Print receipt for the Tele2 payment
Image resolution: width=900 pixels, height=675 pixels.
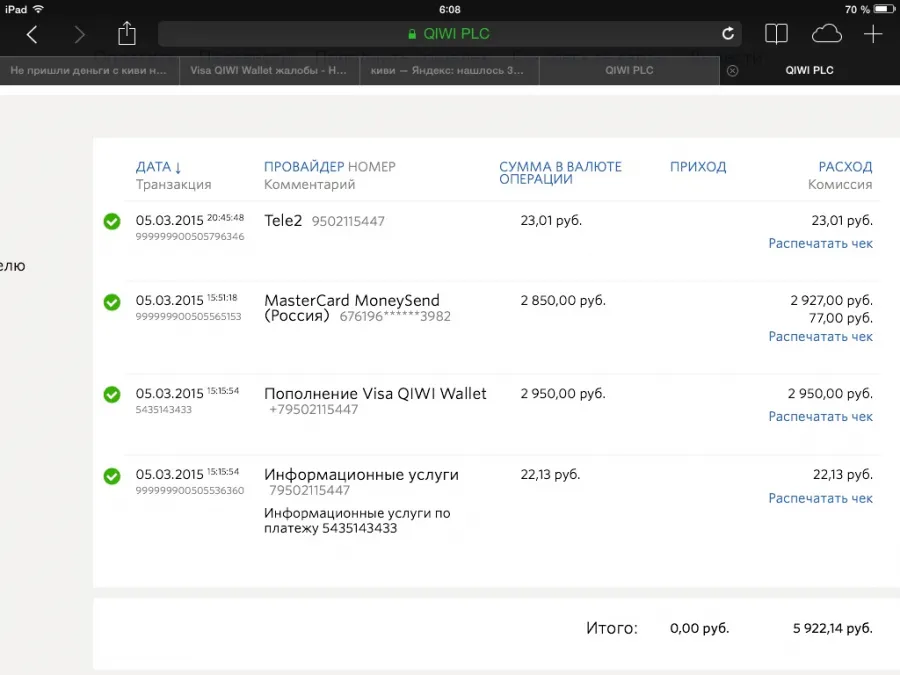coord(820,243)
